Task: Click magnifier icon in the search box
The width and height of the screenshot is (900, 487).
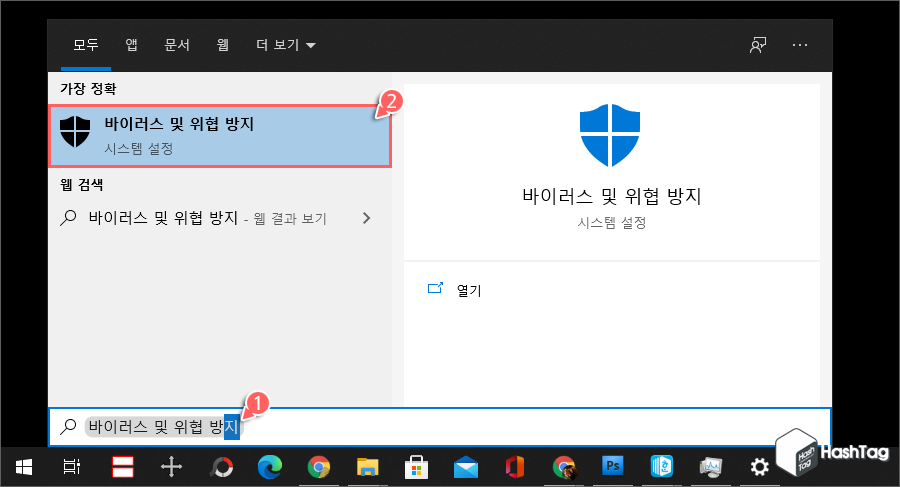Action: click(68, 426)
